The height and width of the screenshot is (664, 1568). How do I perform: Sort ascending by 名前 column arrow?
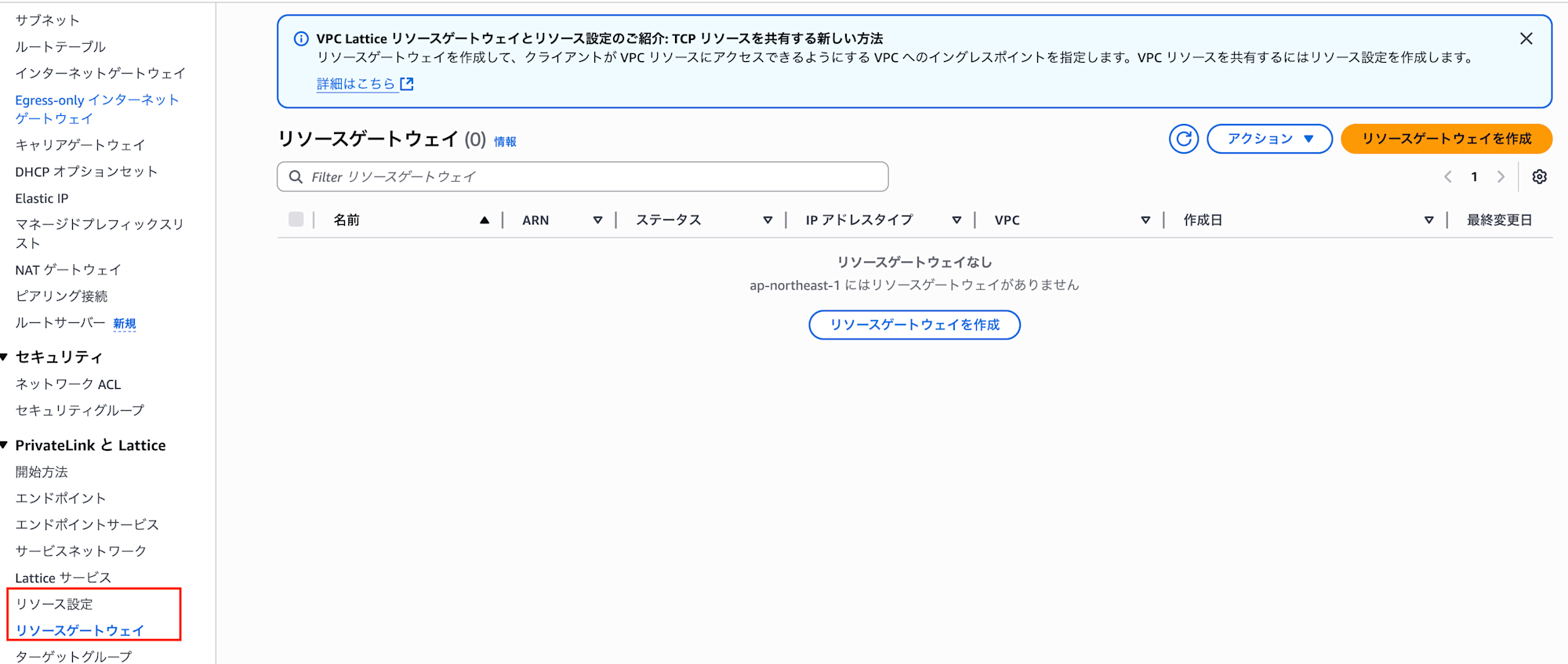[485, 220]
